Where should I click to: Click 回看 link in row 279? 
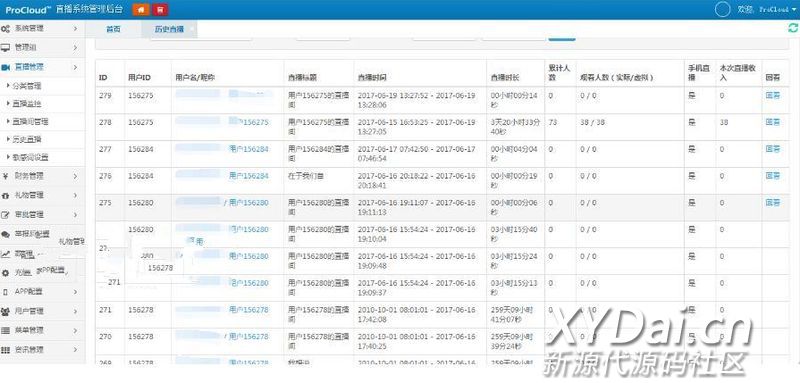tap(772, 95)
